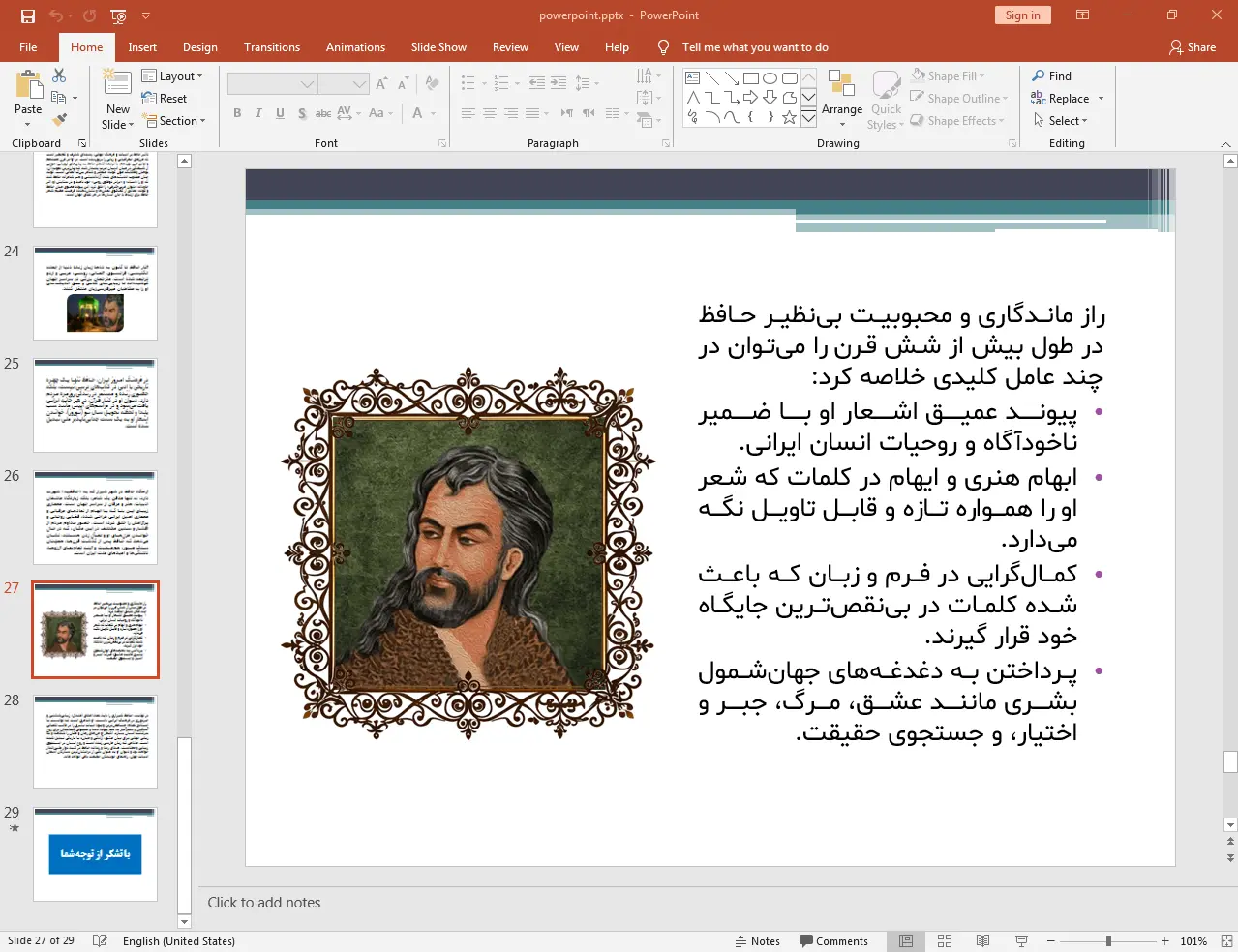Click the Find magnifier icon

point(1039,75)
